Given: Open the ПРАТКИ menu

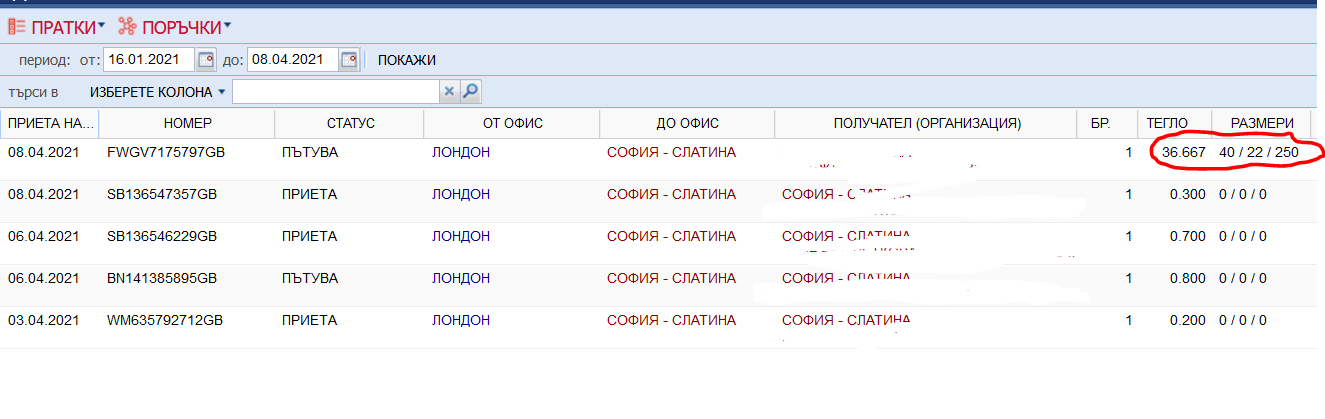Looking at the screenshot, I should pos(66,26).
